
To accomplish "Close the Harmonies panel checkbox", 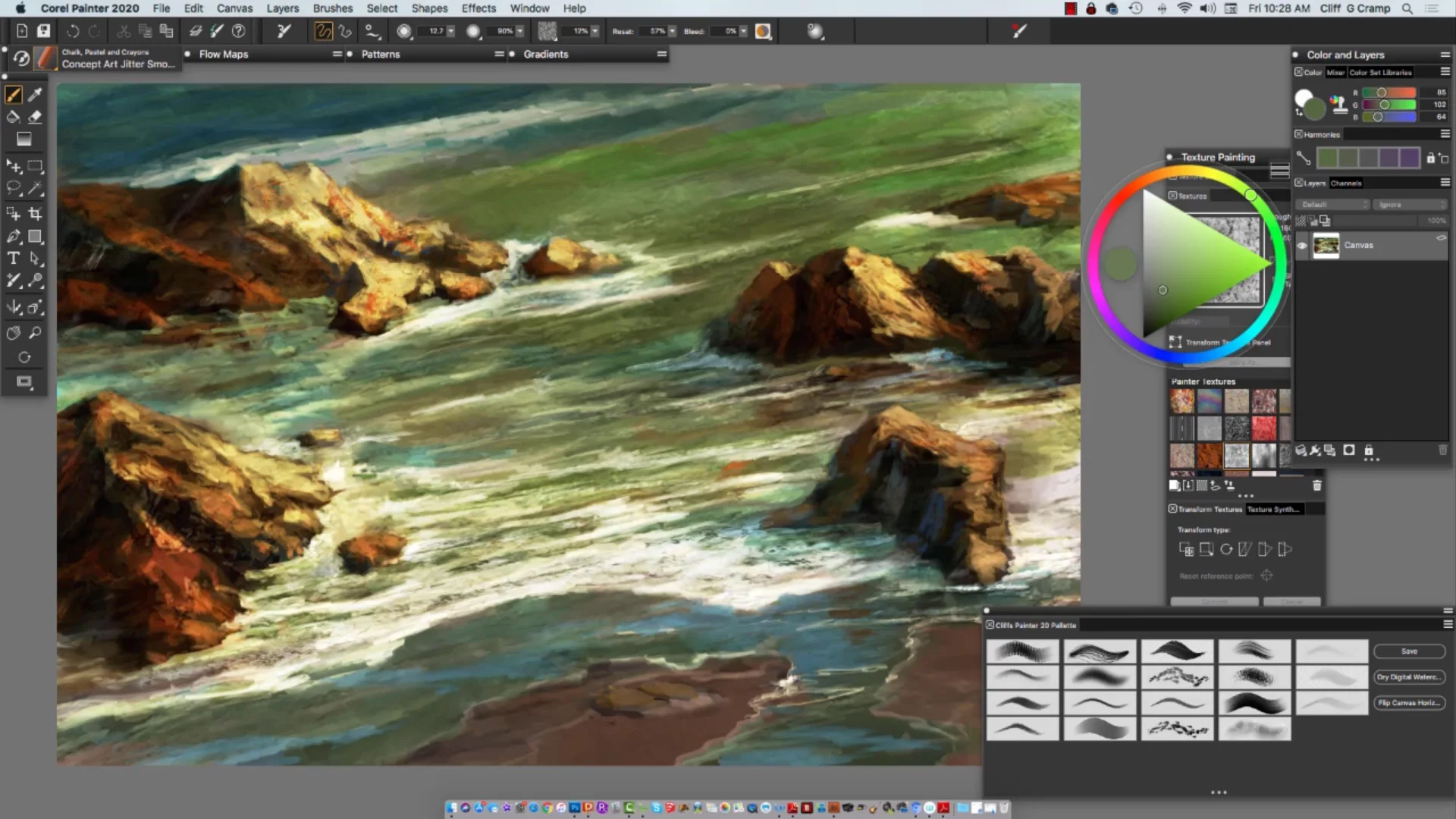I will (x=1298, y=134).
